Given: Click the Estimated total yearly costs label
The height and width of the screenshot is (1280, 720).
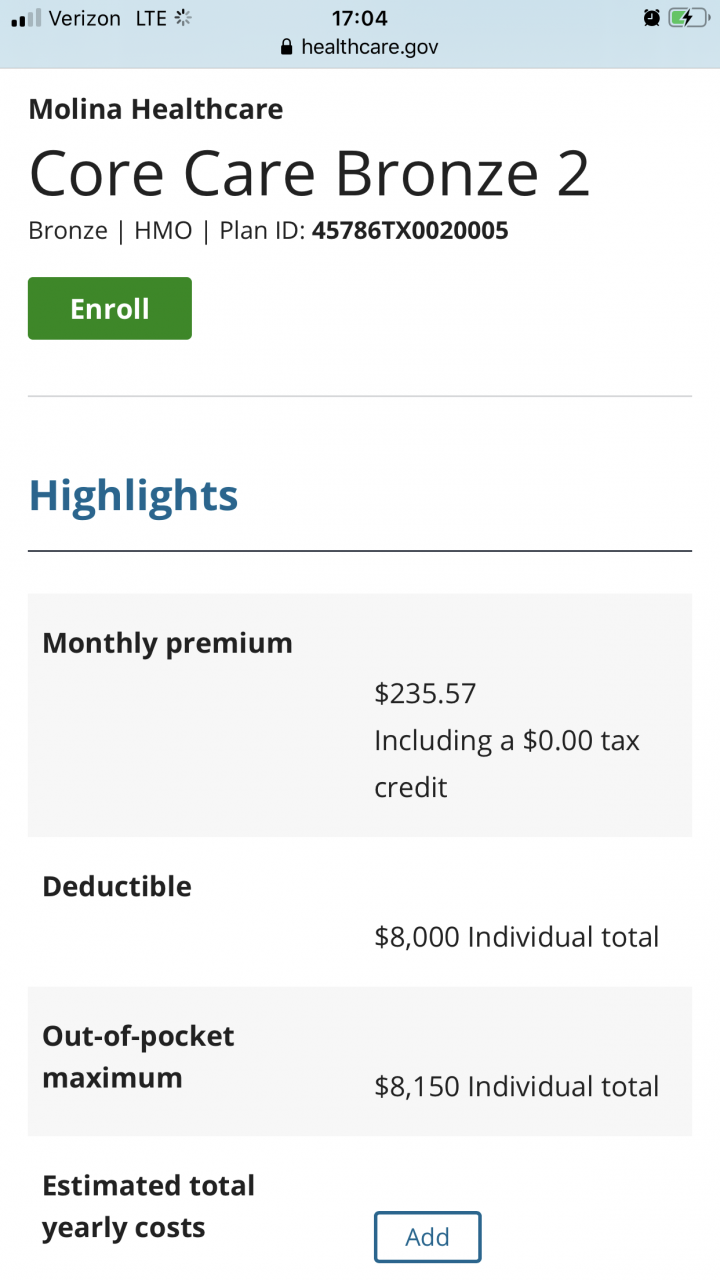Looking at the screenshot, I should [x=148, y=1207].
